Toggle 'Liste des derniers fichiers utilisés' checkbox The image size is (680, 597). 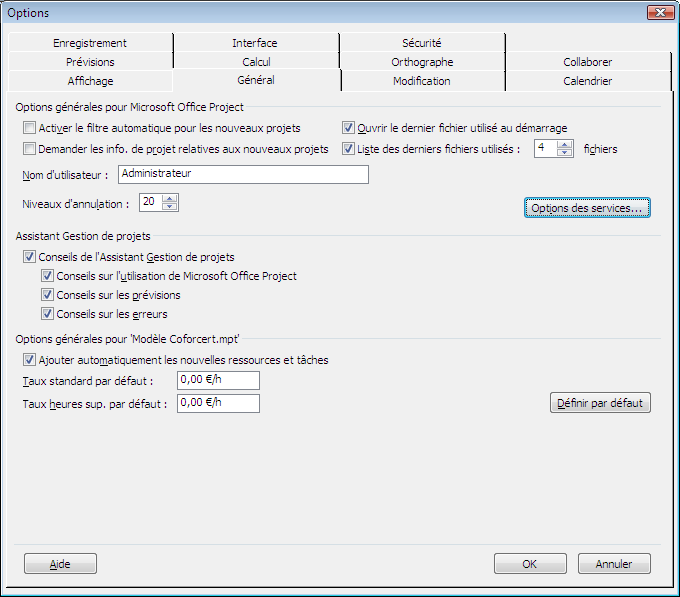click(349, 149)
